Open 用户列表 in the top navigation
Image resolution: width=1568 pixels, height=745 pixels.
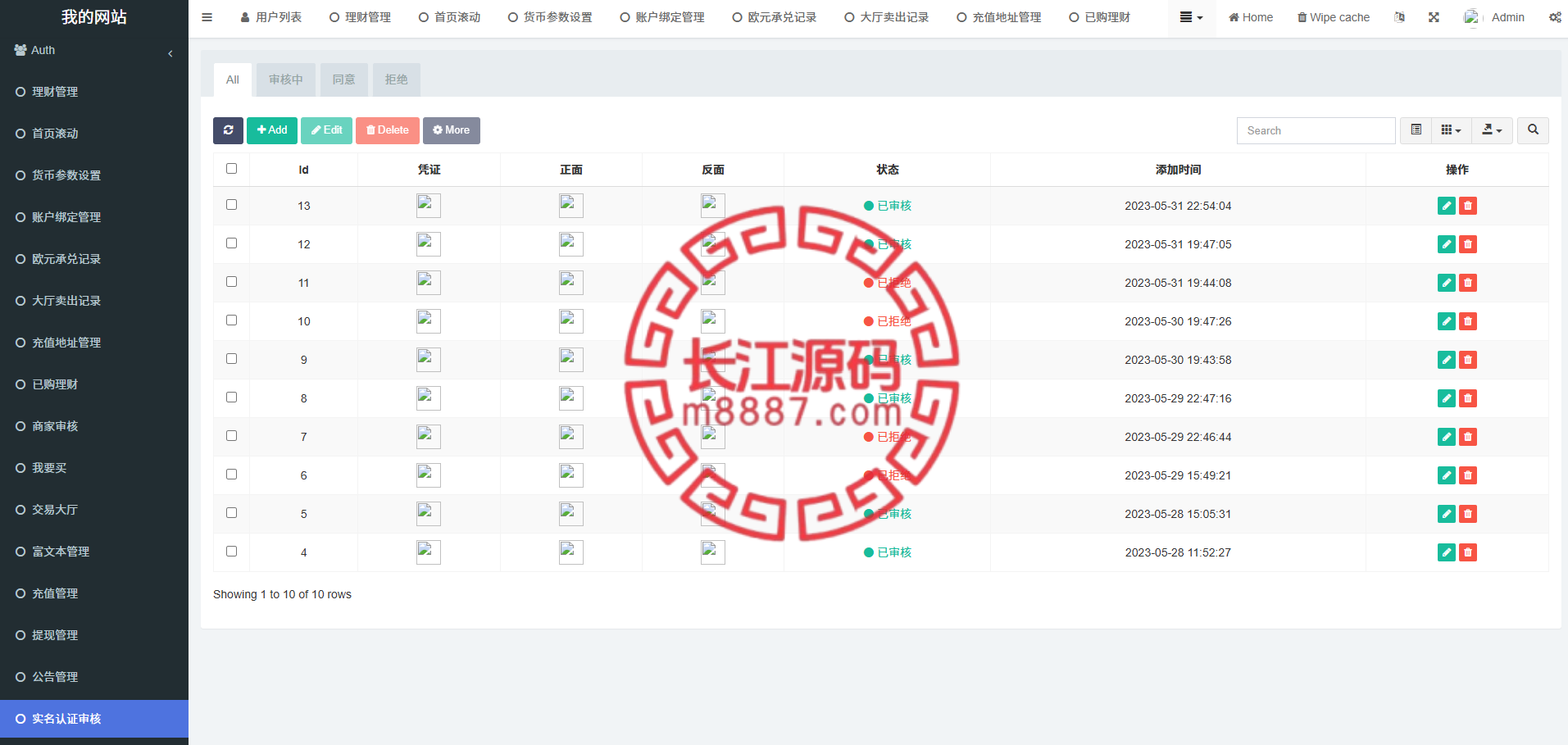click(x=270, y=17)
